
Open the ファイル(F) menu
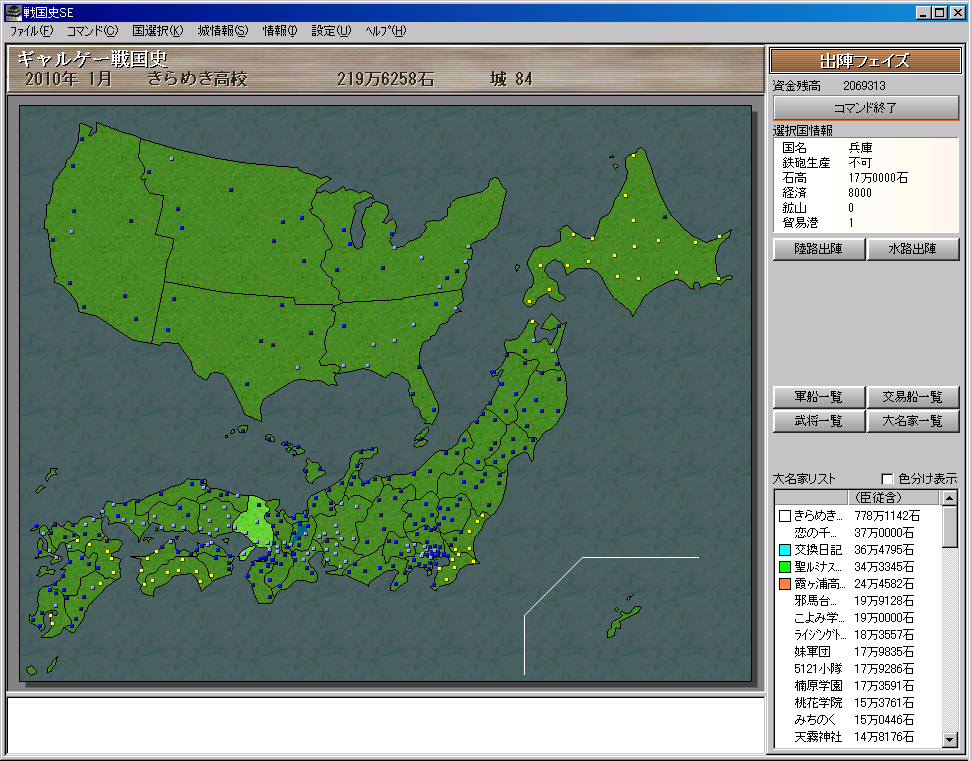click(31, 30)
